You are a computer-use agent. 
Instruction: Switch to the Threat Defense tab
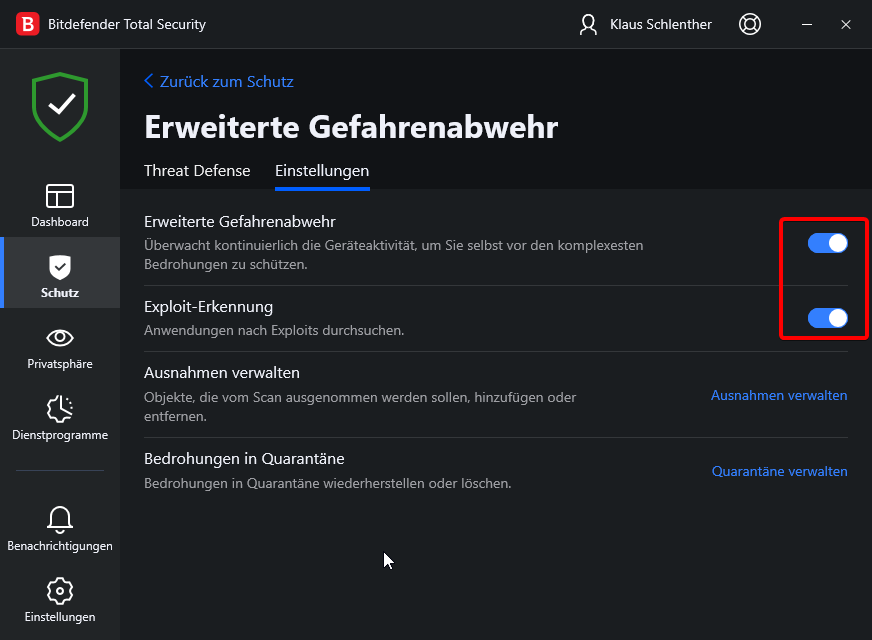tap(197, 171)
